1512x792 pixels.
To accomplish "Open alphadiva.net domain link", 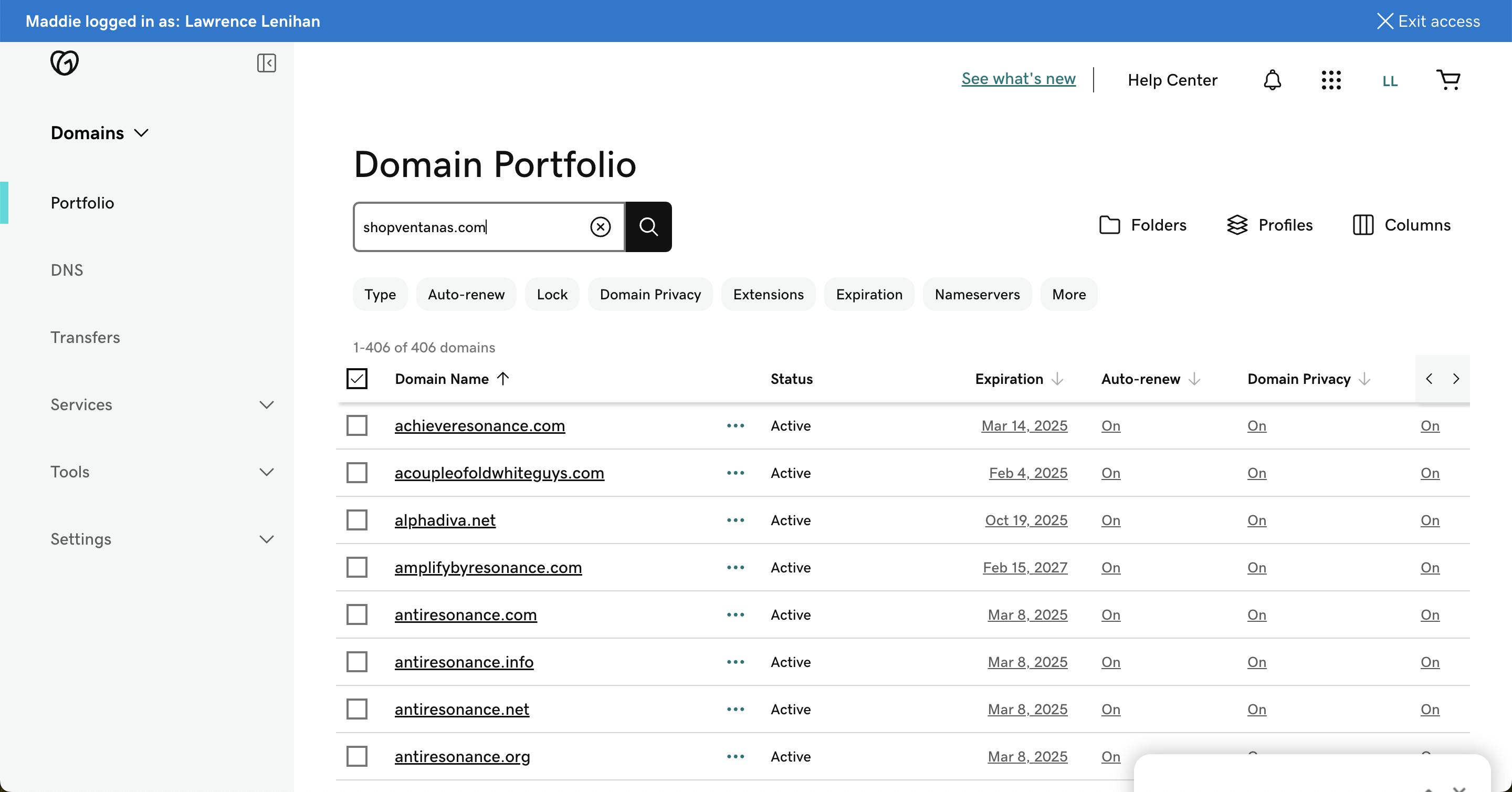I will tap(445, 520).
